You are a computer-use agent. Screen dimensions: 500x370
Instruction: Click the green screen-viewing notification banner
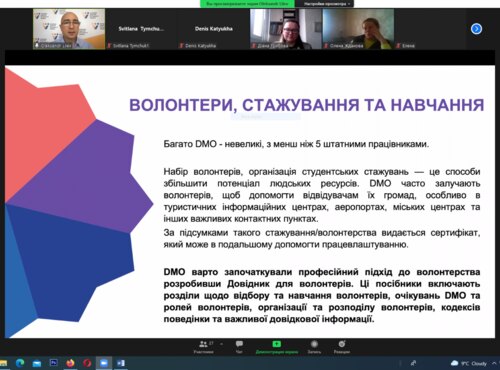point(247,4)
